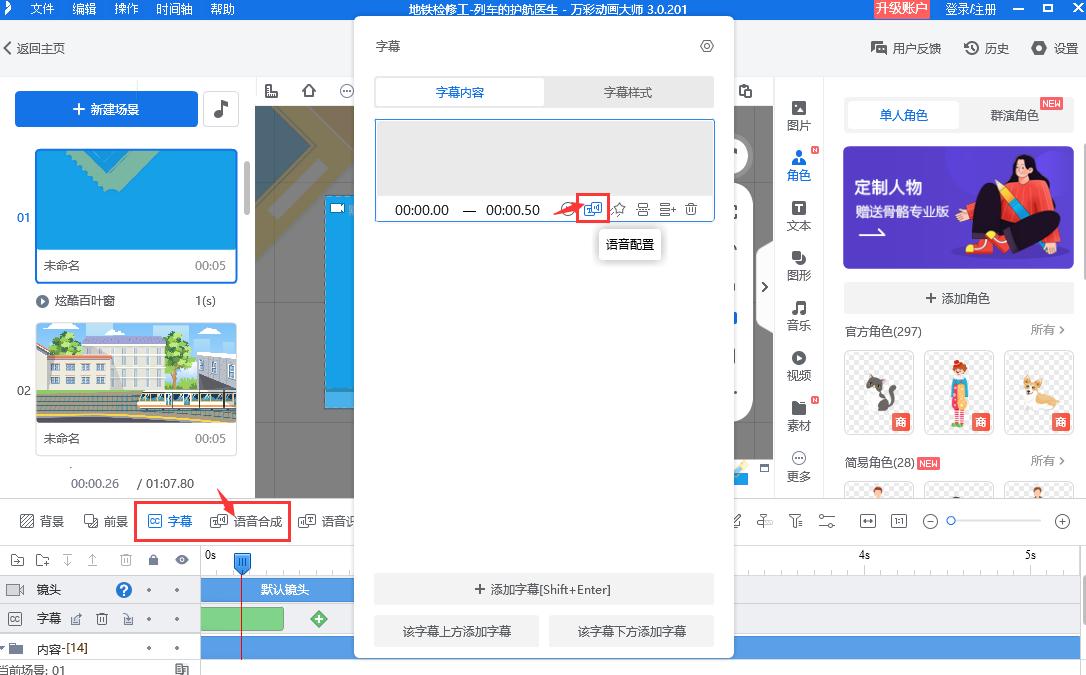
Task: Select the star animation icon beside the subtitle
Action: click(x=619, y=209)
